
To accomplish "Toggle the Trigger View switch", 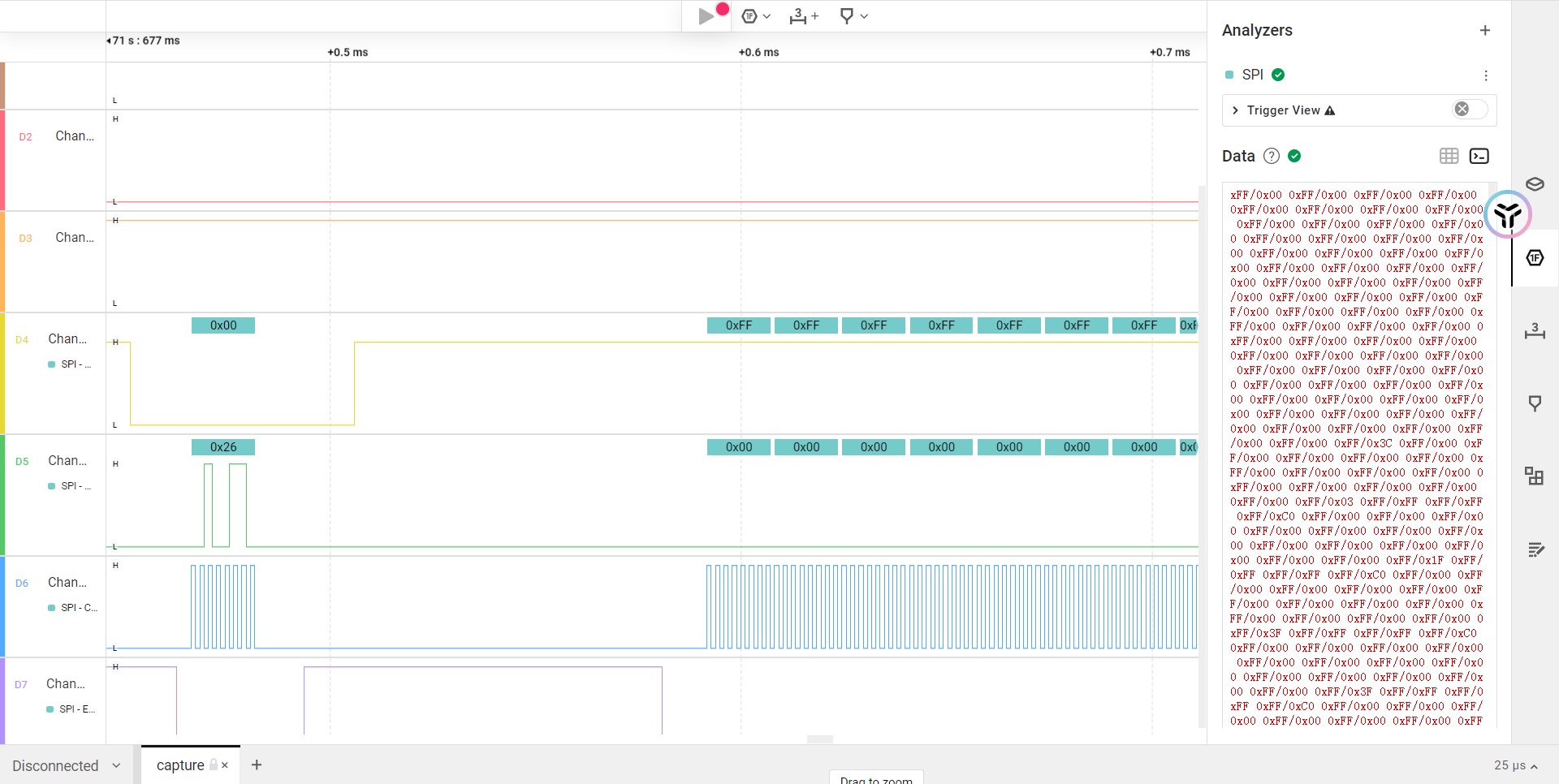I will (1469, 110).
